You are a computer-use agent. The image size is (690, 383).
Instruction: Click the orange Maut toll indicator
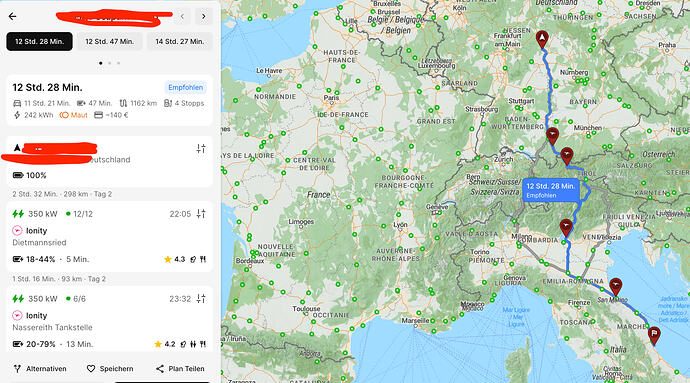click(73, 115)
